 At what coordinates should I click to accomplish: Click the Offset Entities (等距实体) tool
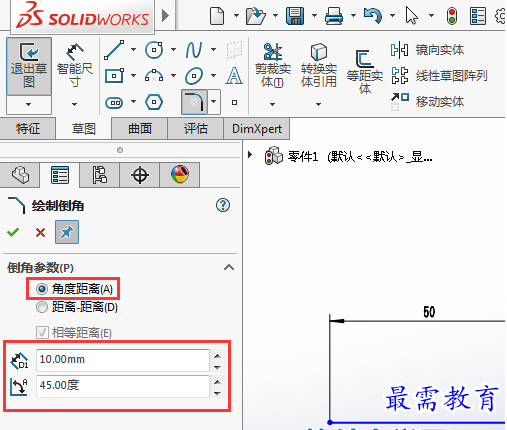(x=365, y=72)
